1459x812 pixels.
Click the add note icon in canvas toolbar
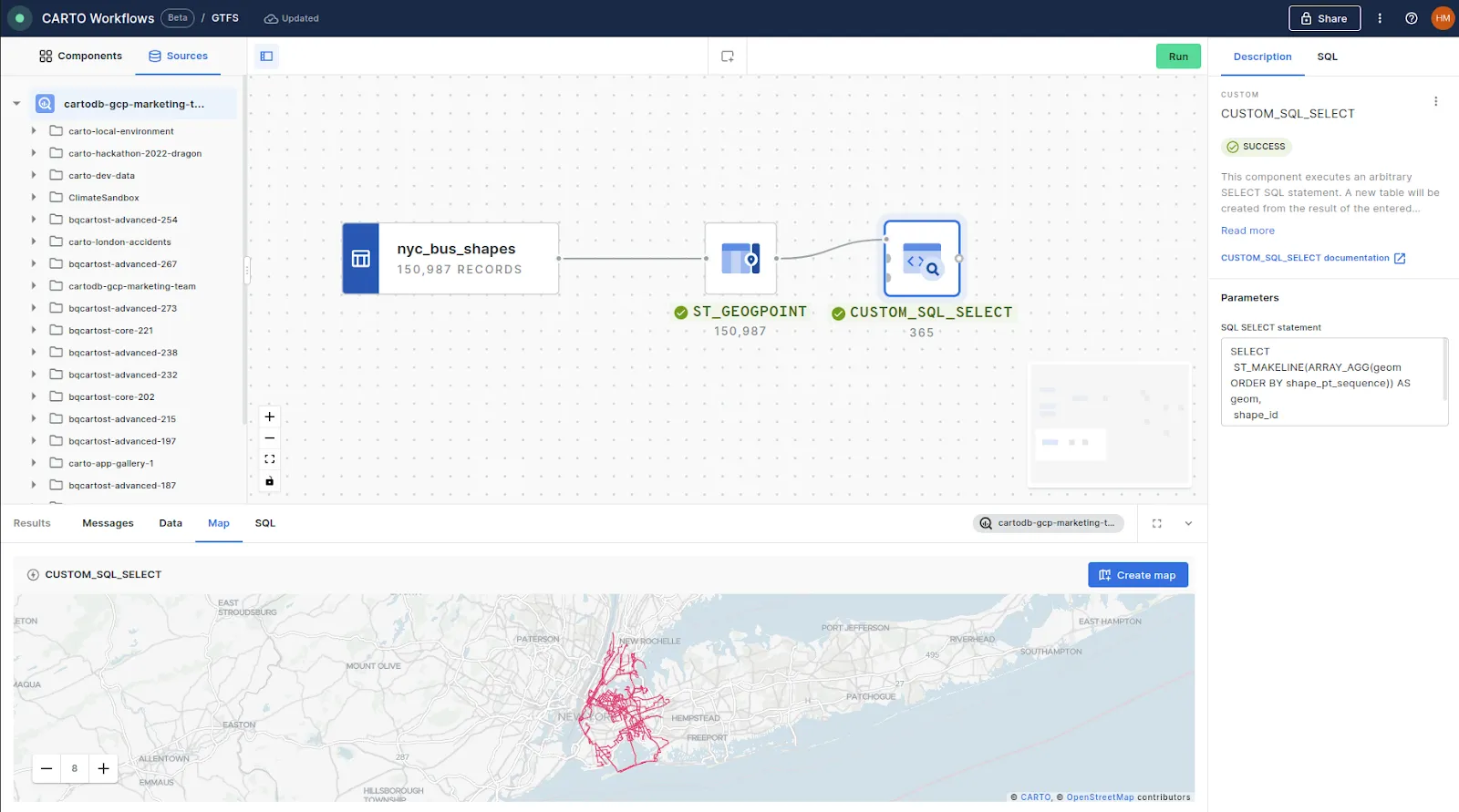[728, 57]
